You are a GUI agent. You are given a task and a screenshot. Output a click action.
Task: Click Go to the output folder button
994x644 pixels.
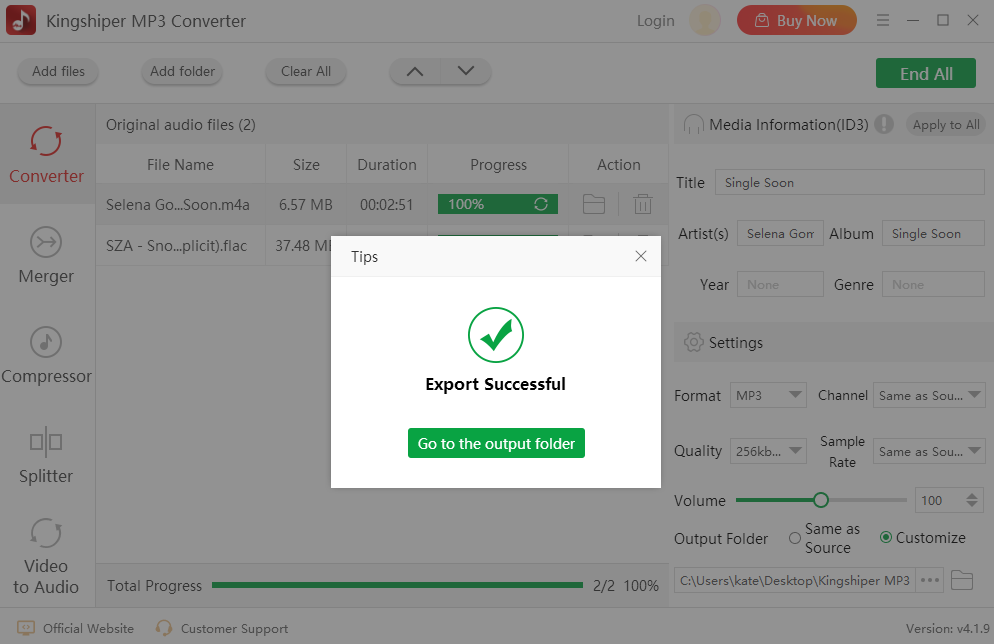[496, 443]
